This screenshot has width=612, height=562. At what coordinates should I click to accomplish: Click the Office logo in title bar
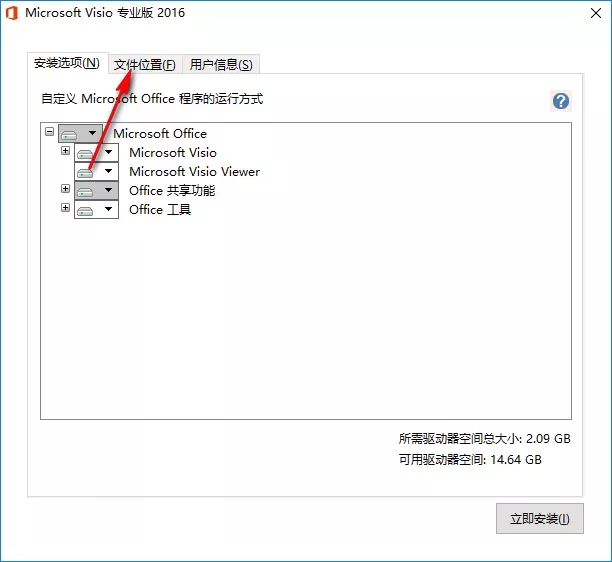[x=12, y=13]
